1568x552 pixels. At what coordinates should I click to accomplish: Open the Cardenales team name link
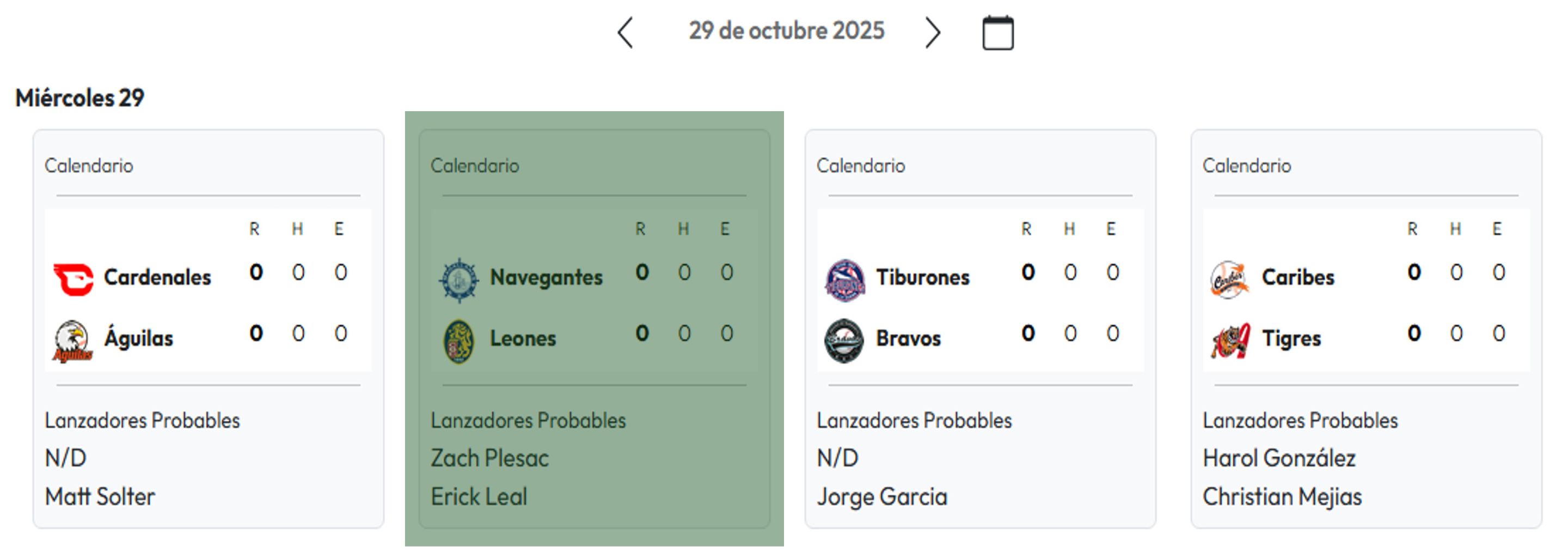pyautogui.click(x=157, y=277)
